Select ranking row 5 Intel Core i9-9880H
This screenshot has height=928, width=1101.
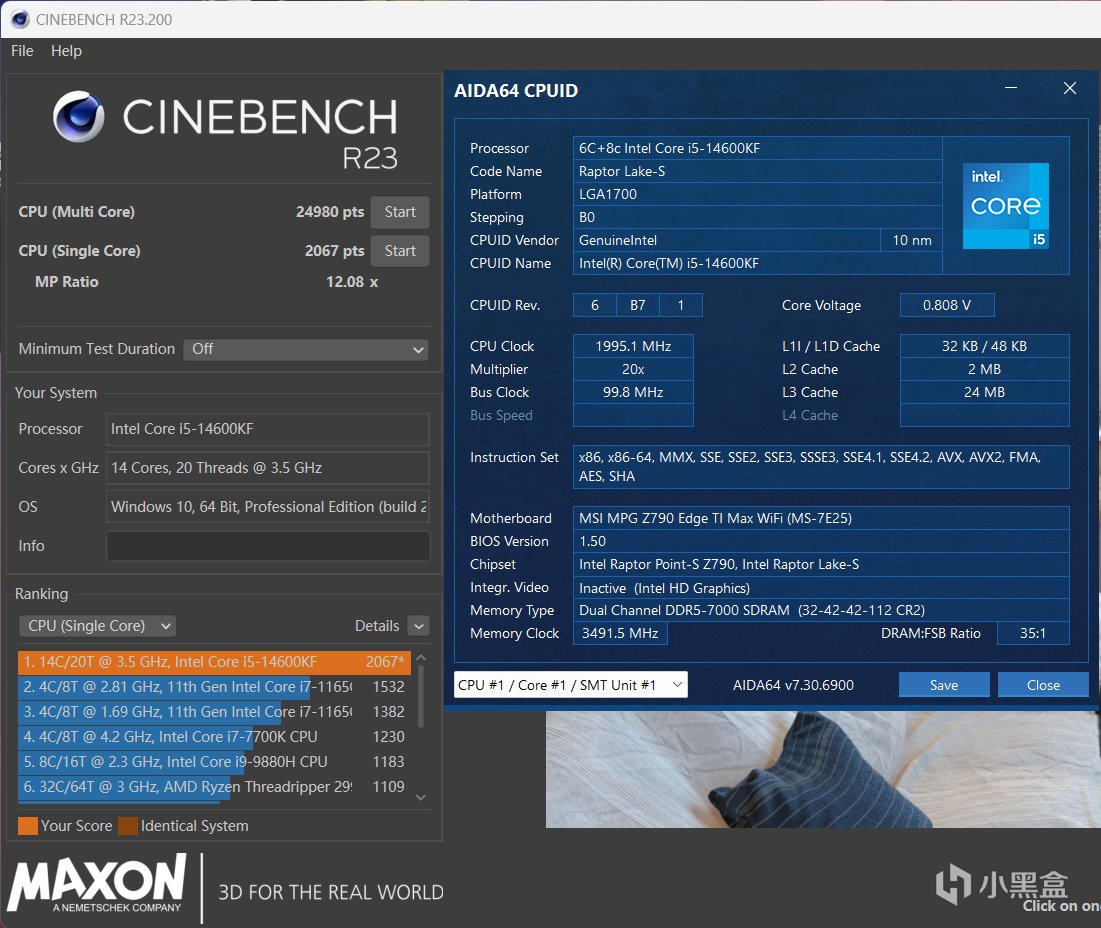214,762
